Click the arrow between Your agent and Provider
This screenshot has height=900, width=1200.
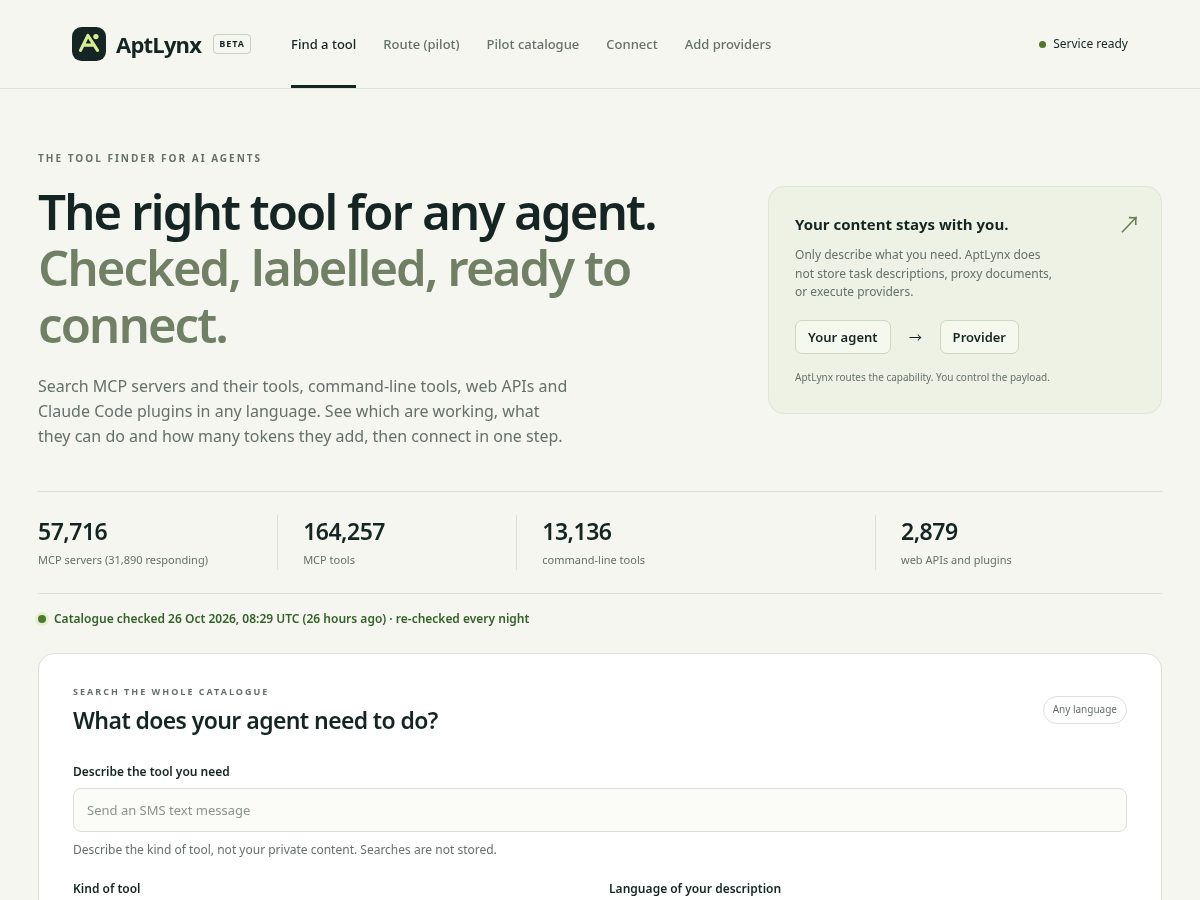pyautogui.click(x=915, y=337)
